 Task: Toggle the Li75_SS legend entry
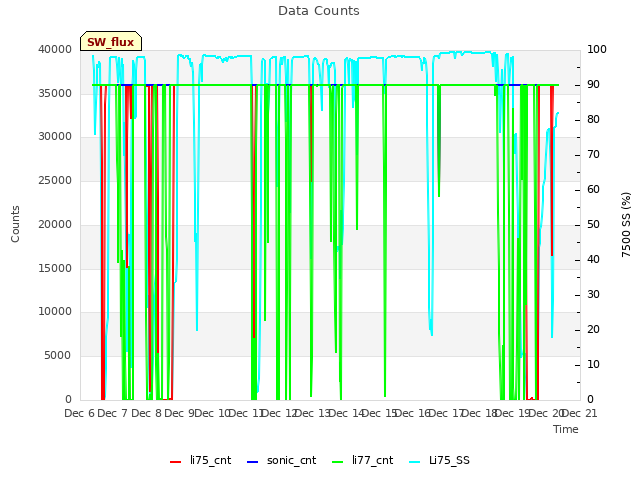(439, 460)
